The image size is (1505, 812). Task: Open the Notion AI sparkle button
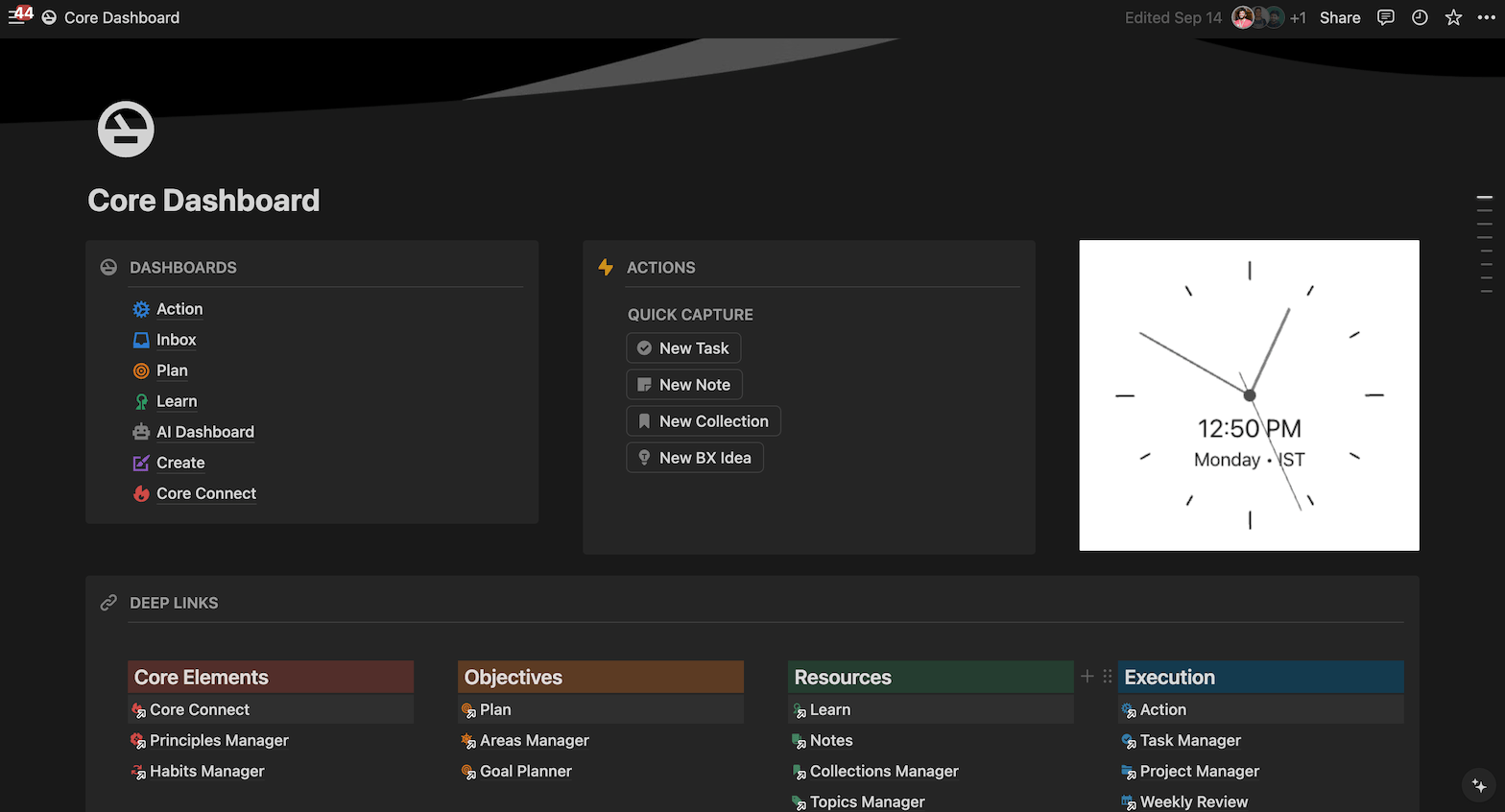[x=1479, y=786]
